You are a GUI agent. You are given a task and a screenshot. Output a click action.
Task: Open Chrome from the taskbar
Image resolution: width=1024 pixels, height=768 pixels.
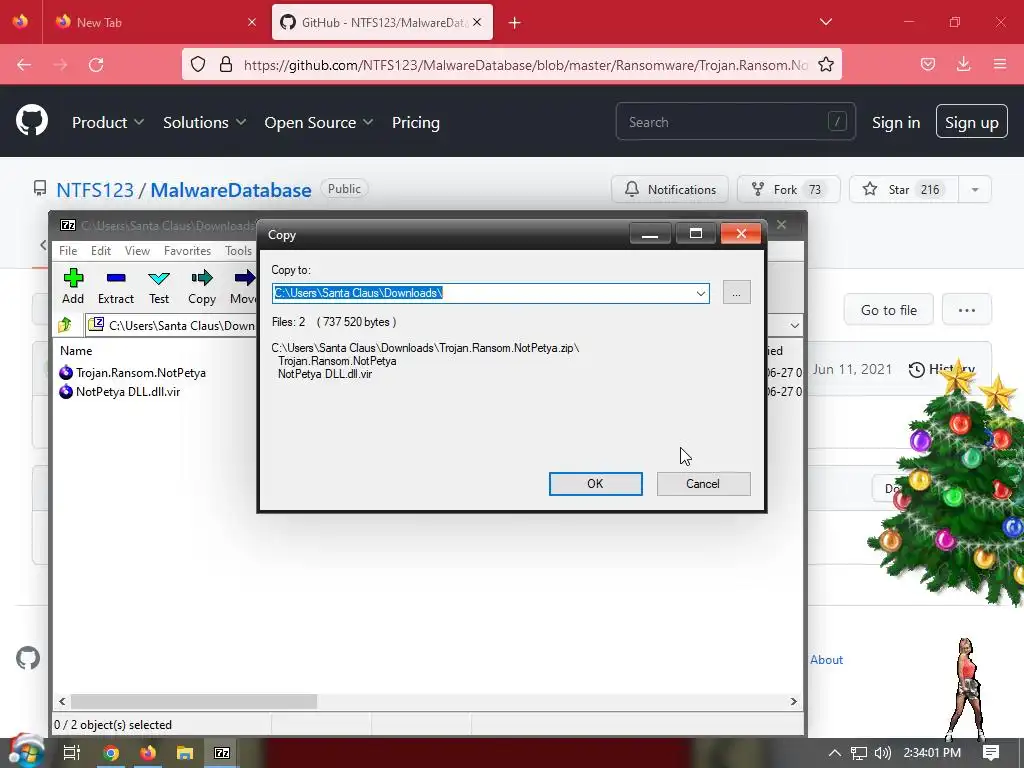[x=111, y=753]
